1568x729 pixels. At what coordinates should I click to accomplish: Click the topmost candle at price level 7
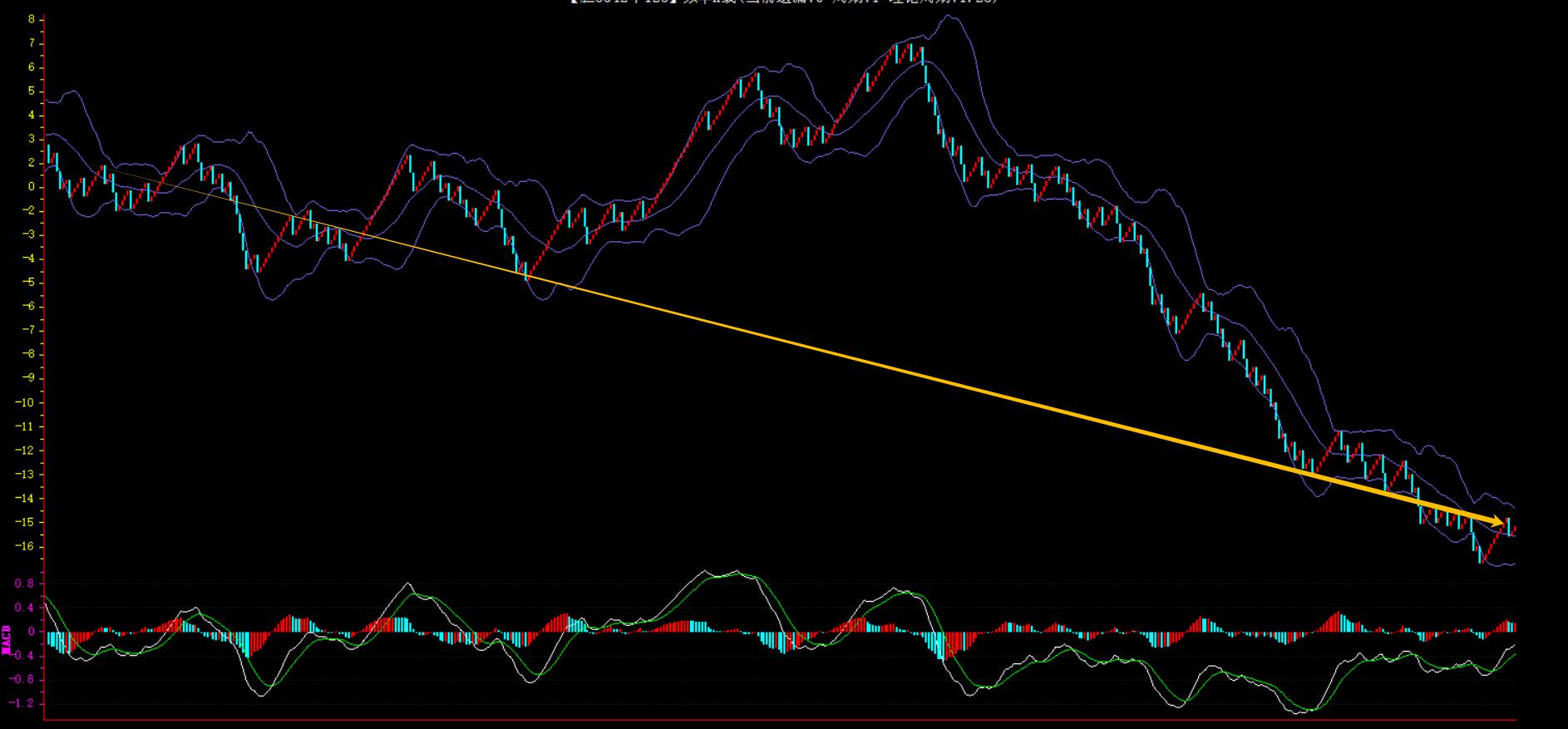point(910,52)
